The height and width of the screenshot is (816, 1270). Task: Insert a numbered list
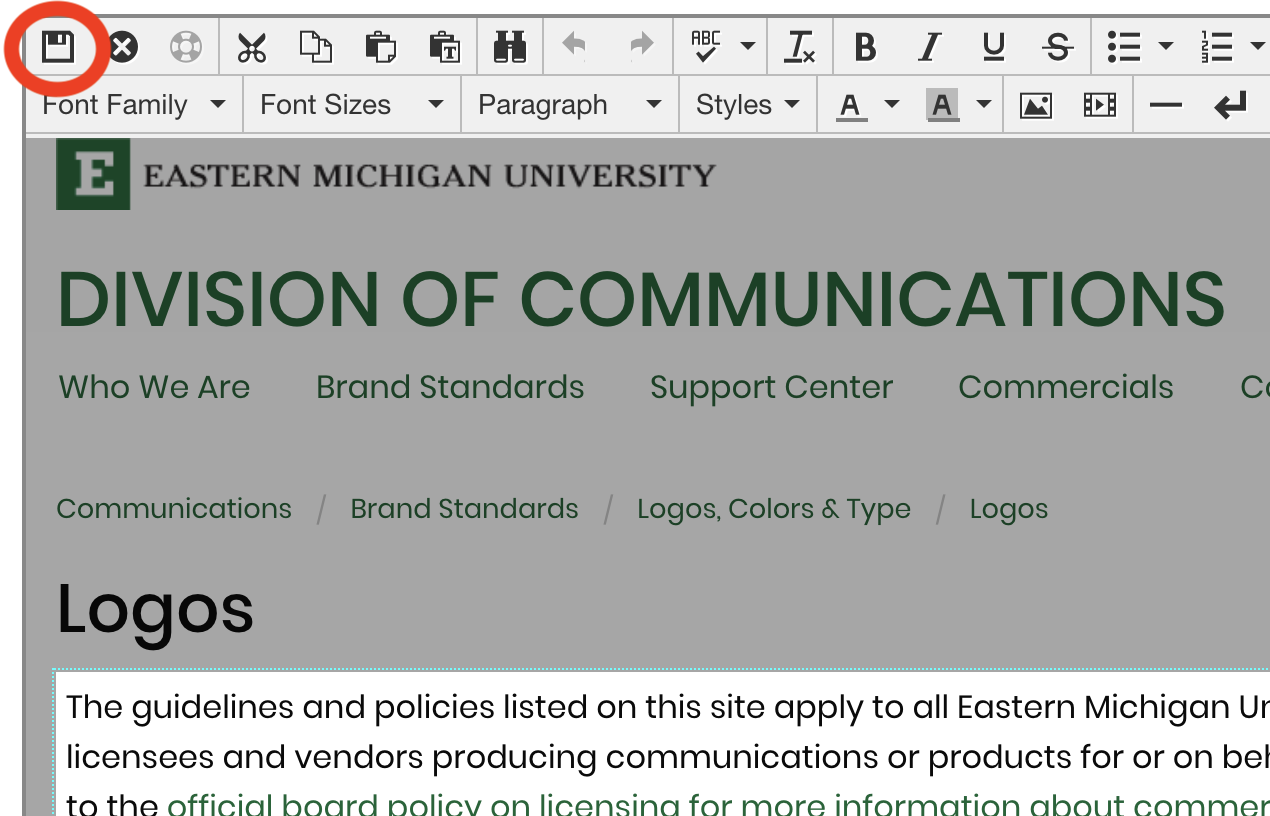pos(1217,47)
